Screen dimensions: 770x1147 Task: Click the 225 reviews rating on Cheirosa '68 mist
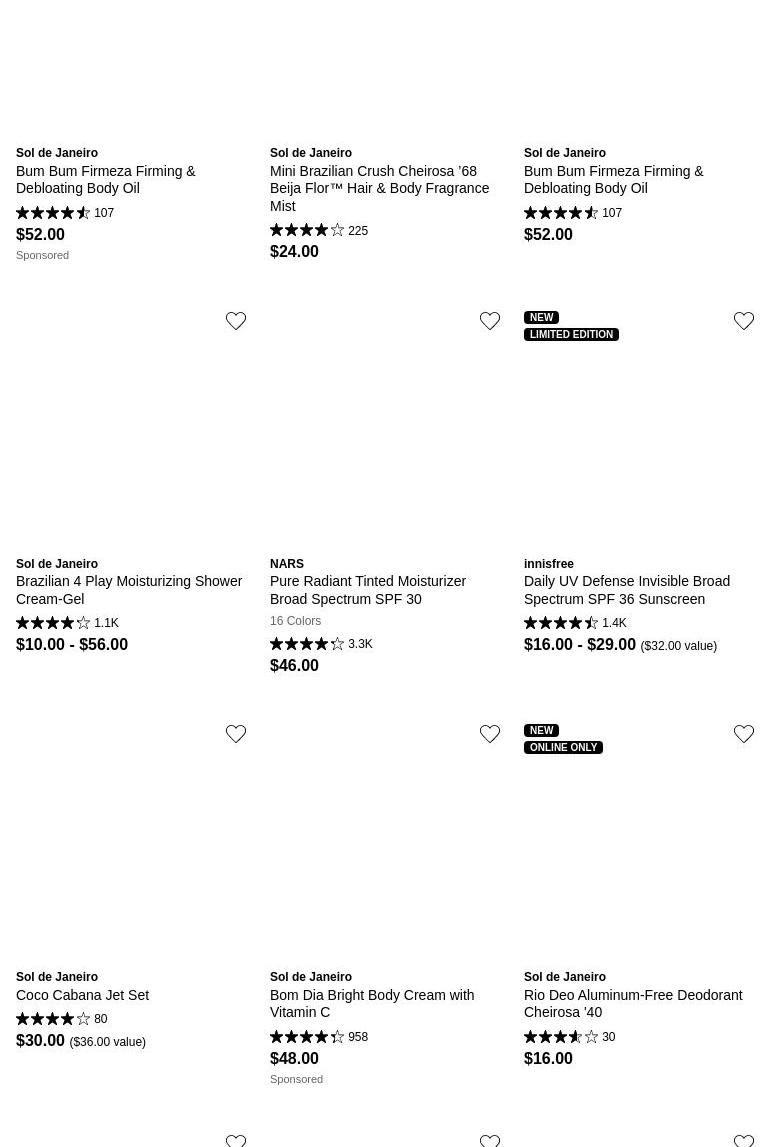tap(319, 231)
